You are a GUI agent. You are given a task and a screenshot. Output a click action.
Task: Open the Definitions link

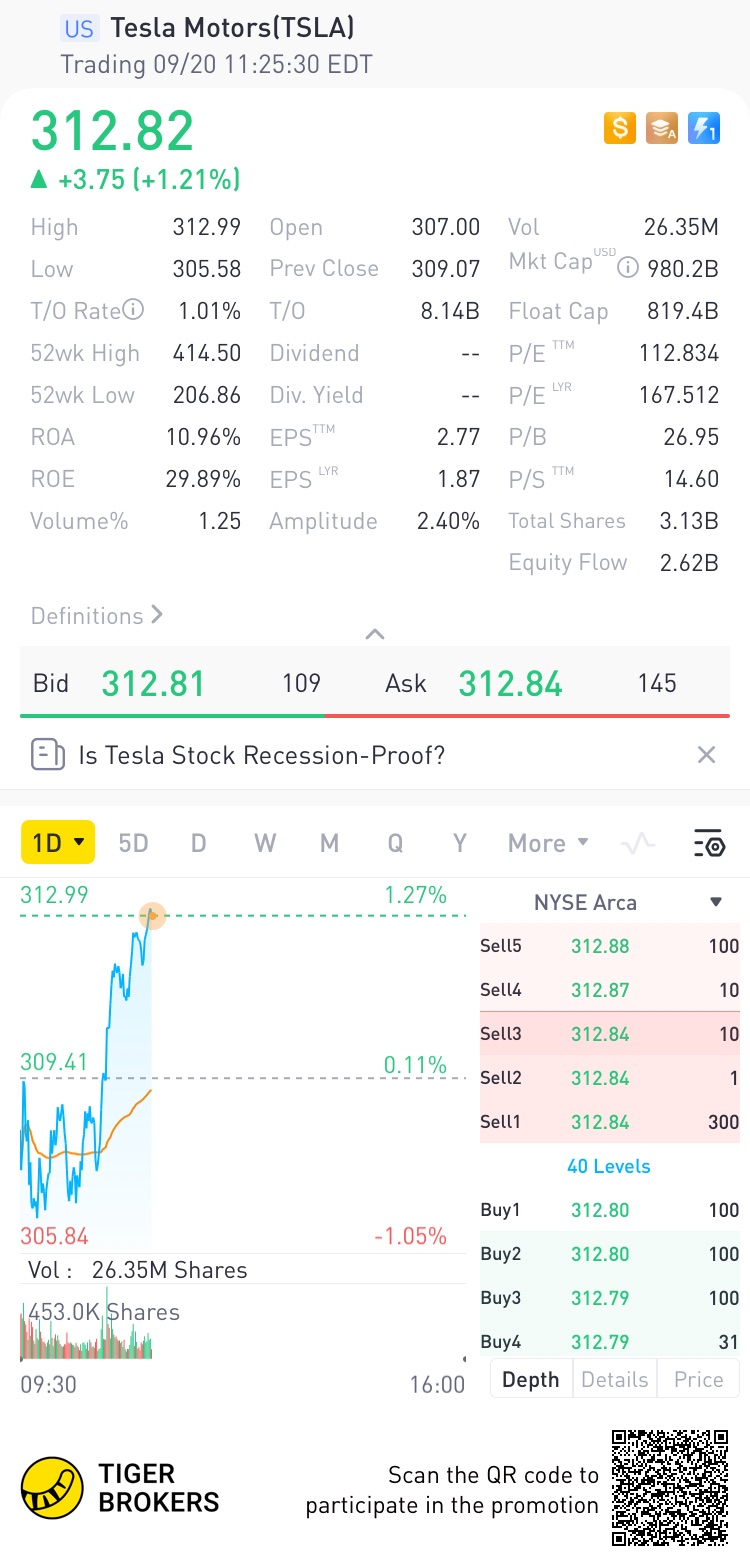[x=97, y=616]
